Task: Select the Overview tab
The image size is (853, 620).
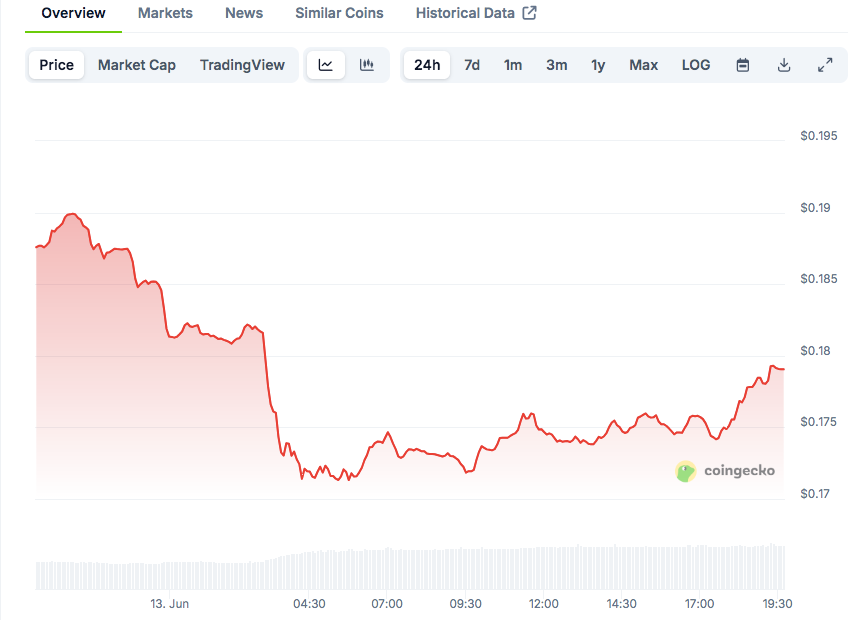Action: (x=73, y=13)
